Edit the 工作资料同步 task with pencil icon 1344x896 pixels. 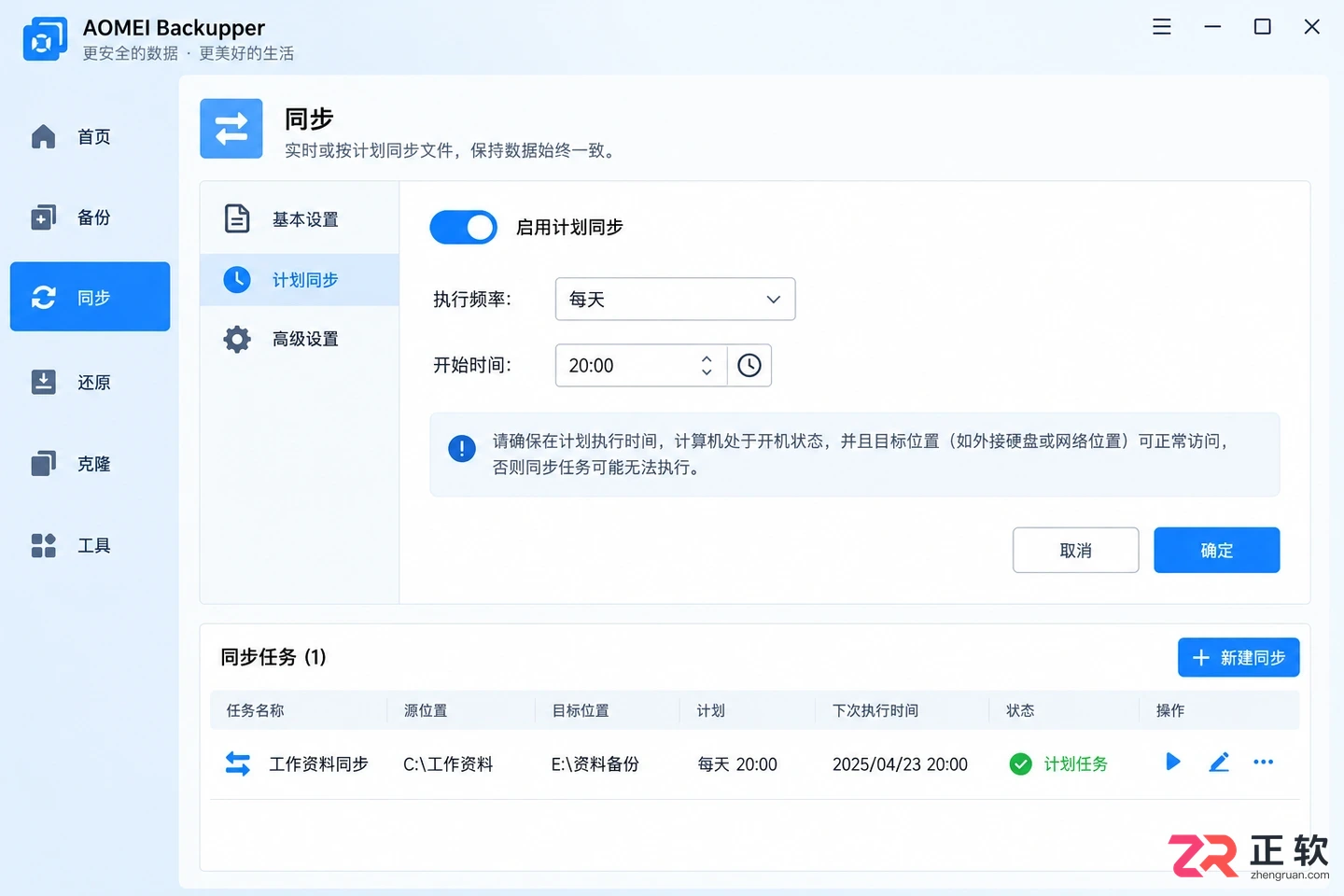tap(1219, 763)
